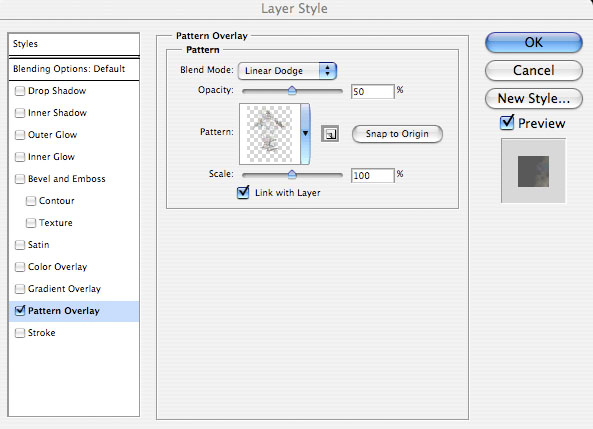Click the pattern swatch thumbnail
Viewport: 593px width, 429px height.
tap(270, 134)
